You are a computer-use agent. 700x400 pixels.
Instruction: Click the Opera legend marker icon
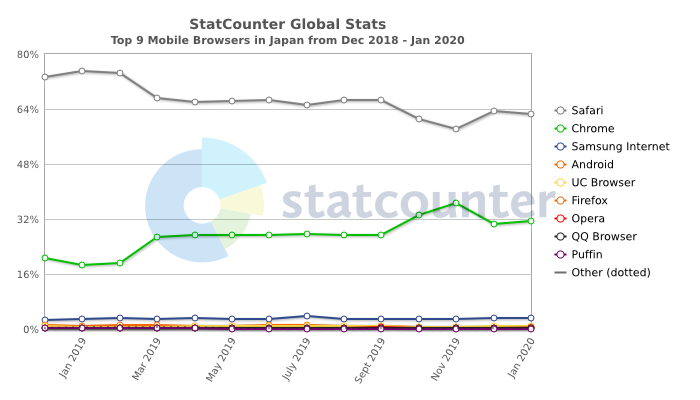tap(560, 218)
